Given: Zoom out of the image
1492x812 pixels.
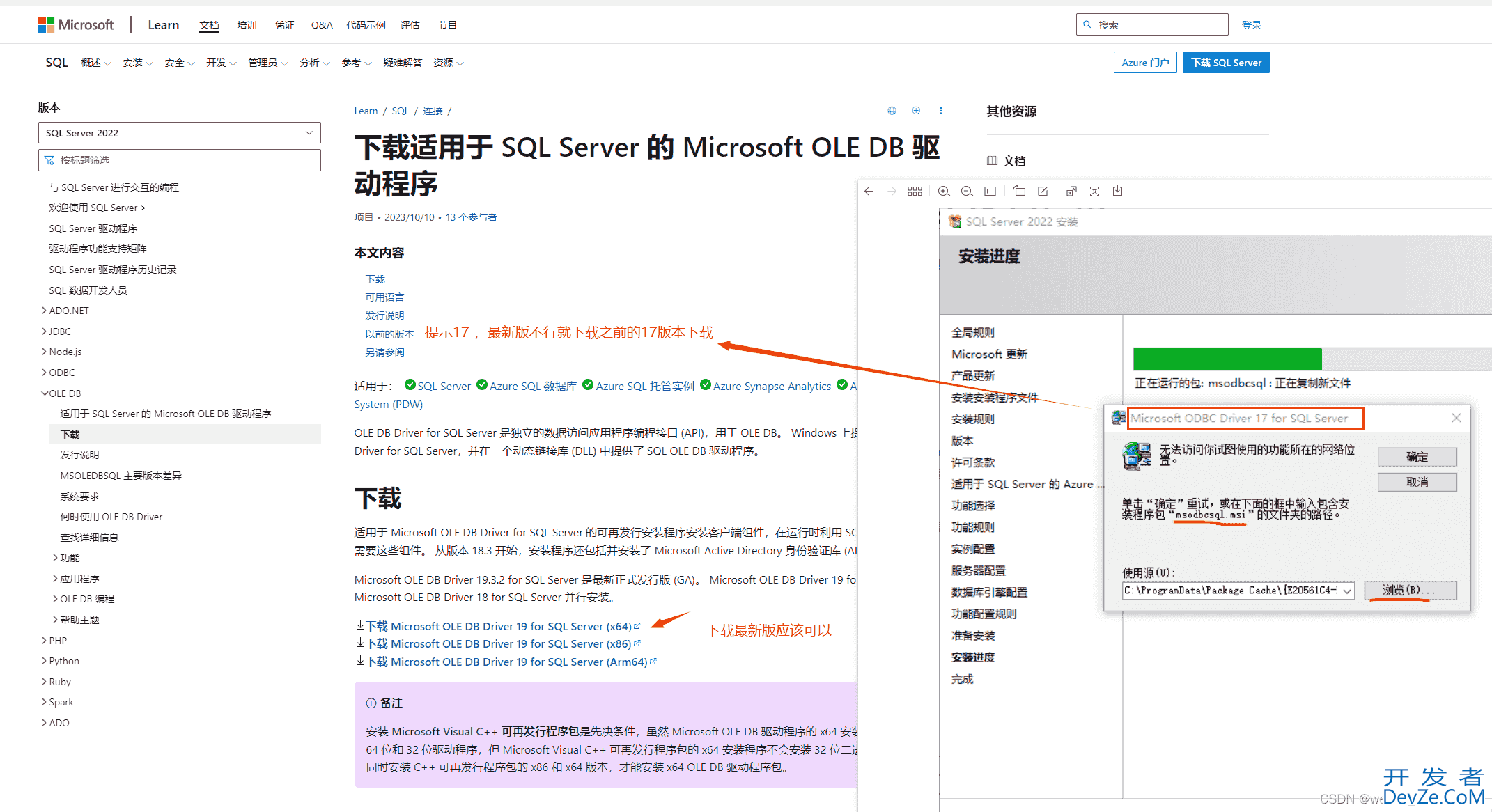Looking at the screenshot, I should point(967,192).
